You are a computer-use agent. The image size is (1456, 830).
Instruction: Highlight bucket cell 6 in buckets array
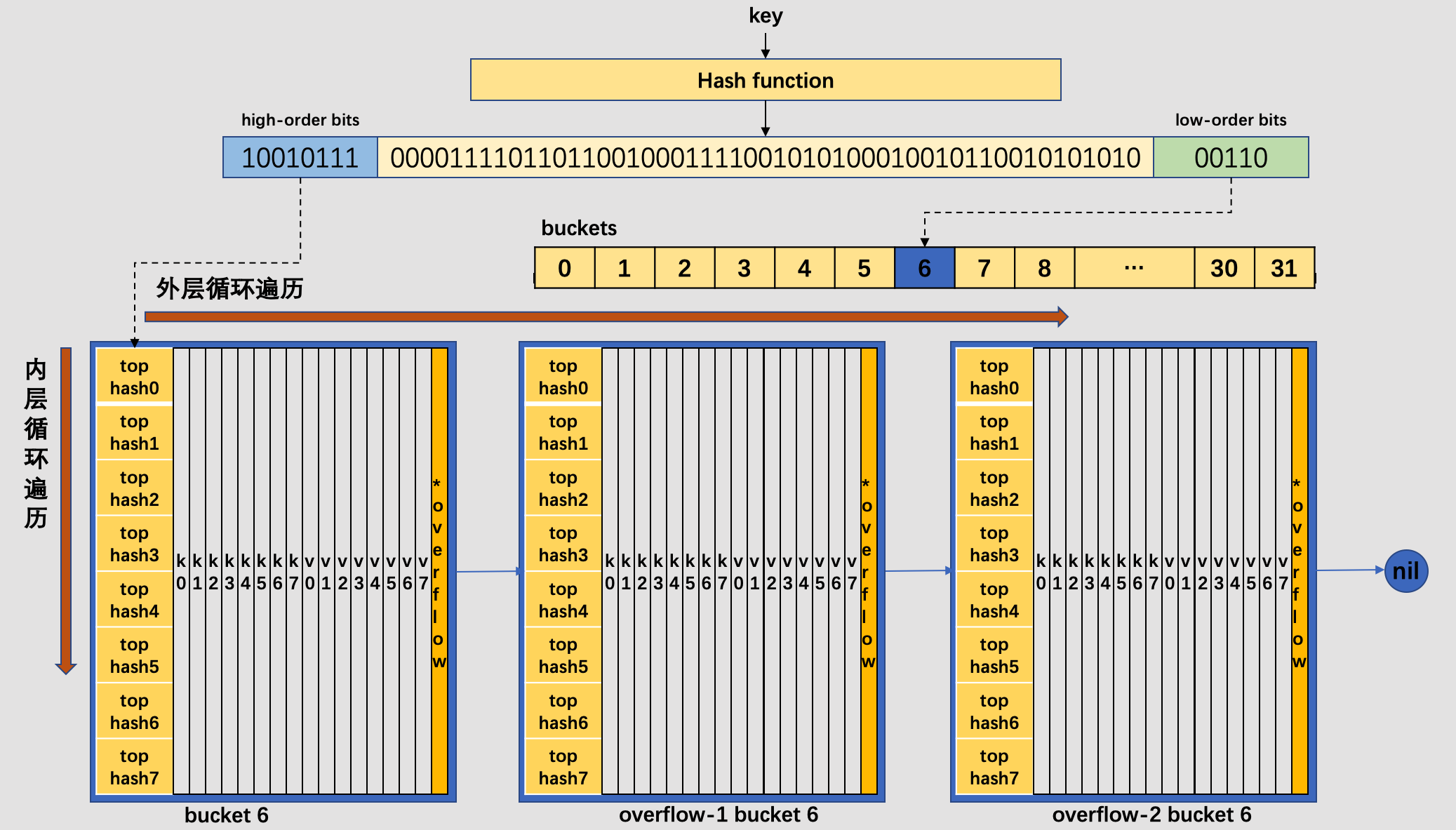coord(923,268)
